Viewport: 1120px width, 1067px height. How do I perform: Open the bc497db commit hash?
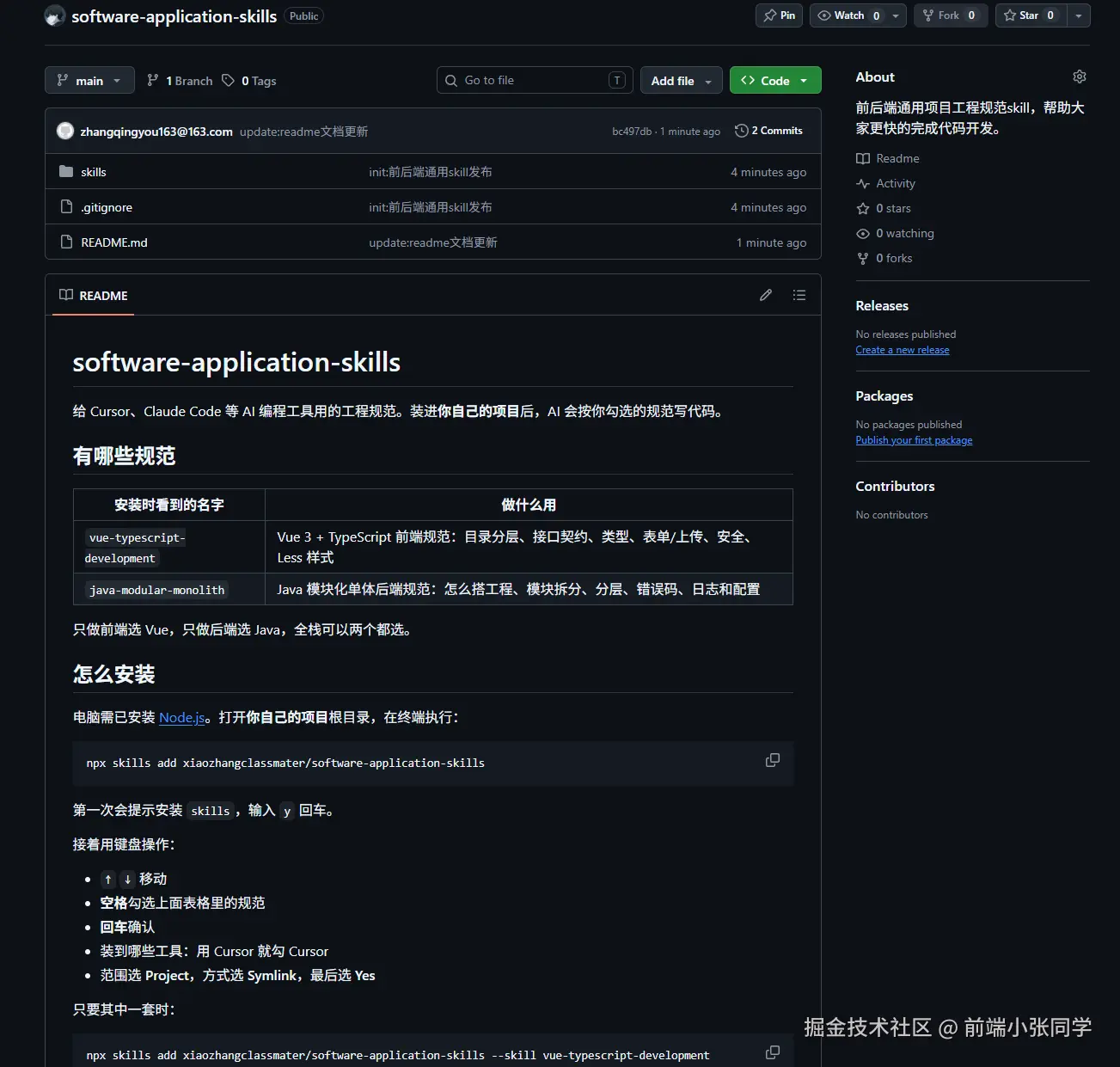[632, 132]
